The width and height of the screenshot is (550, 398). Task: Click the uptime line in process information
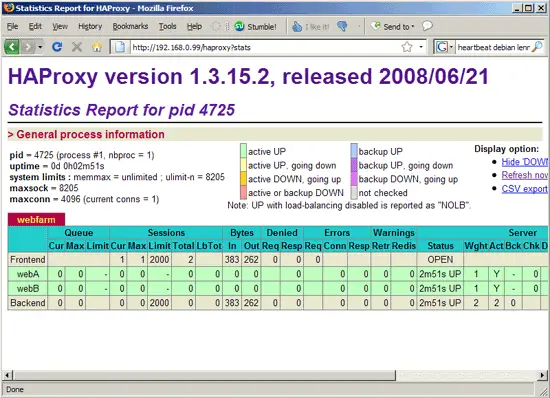[x=57, y=166]
